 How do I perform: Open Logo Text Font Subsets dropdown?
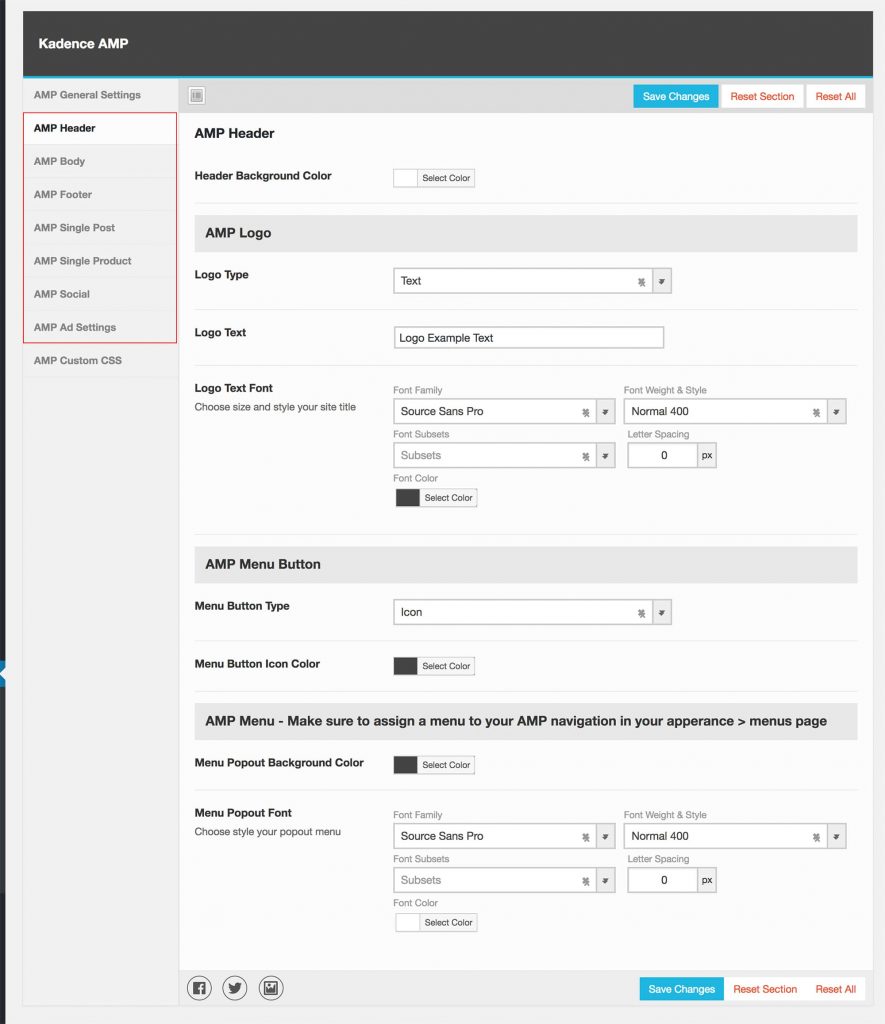coord(605,456)
